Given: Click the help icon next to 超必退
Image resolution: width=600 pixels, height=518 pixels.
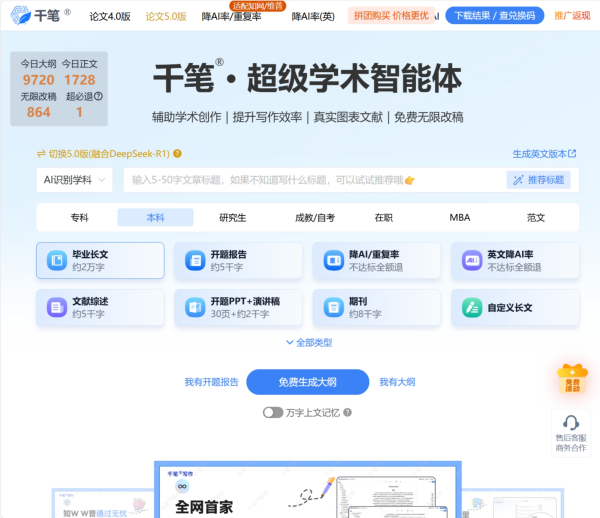Looking at the screenshot, I should (98, 96).
